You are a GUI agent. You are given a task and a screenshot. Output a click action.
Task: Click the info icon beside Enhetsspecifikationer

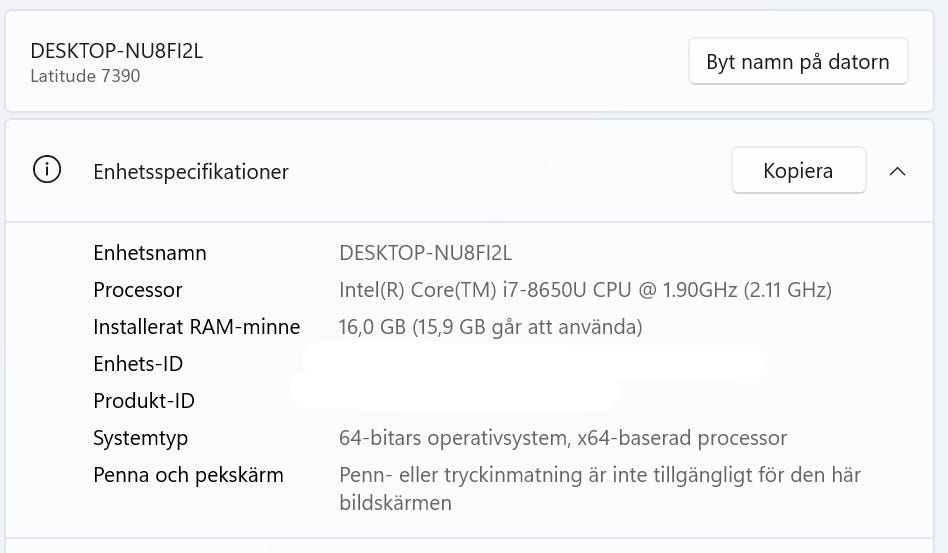click(x=47, y=171)
